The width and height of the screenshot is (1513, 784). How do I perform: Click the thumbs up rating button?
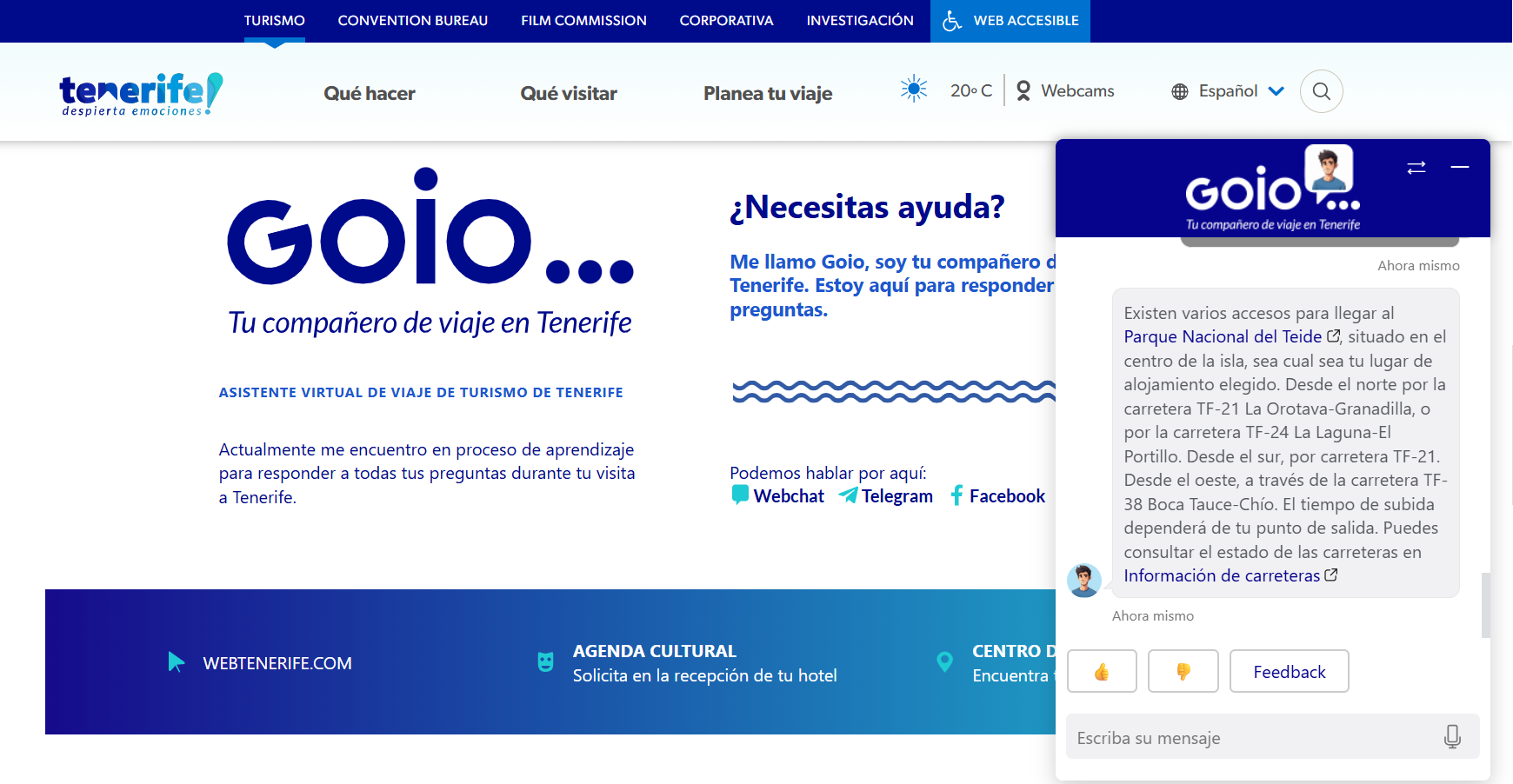pyautogui.click(x=1102, y=671)
